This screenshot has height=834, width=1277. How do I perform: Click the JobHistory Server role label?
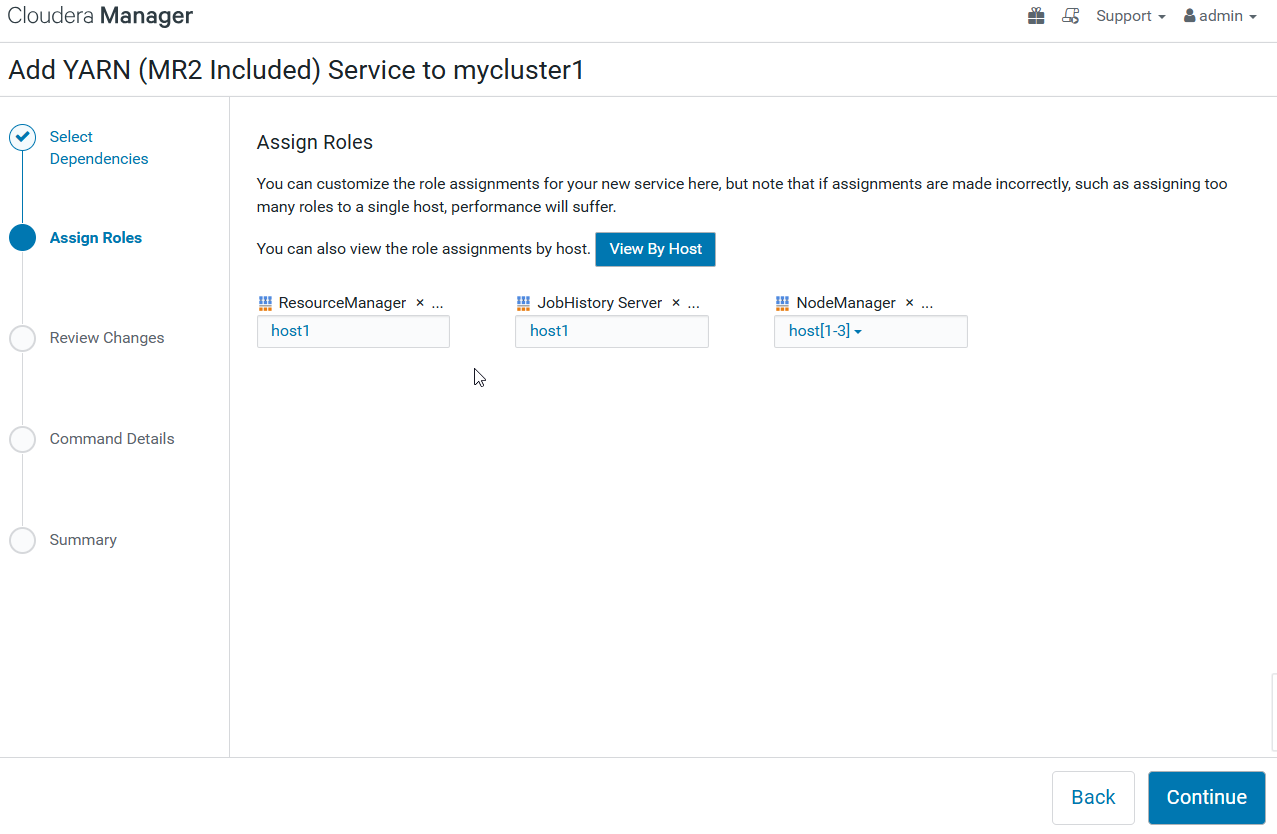tap(600, 303)
